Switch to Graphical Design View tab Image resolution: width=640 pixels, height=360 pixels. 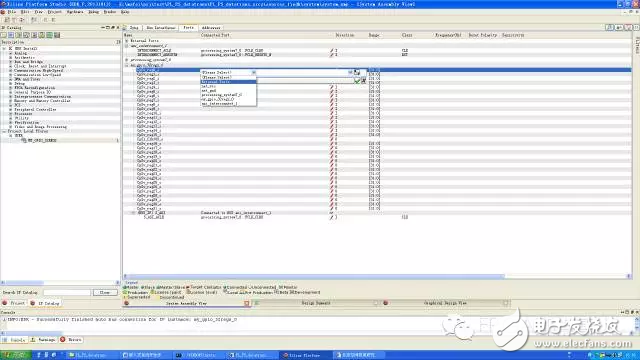pyautogui.click(x=445, y=303)
